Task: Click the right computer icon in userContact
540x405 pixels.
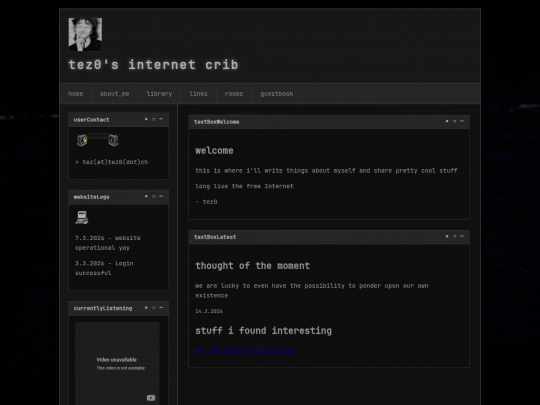Action: tap(113, 140)
